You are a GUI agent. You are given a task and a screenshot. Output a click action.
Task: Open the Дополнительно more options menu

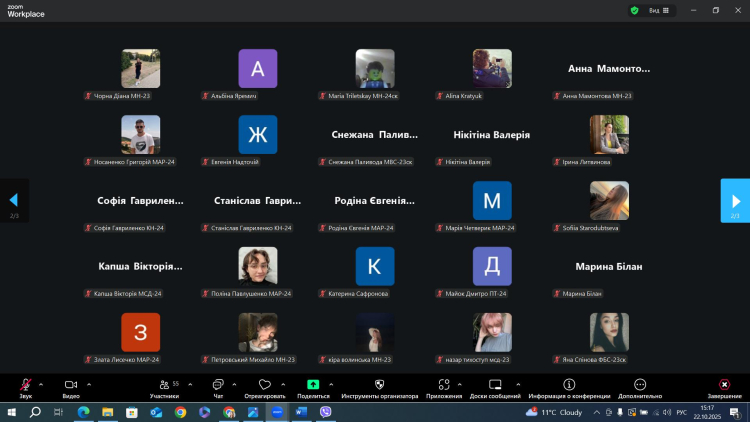[640, 385]
